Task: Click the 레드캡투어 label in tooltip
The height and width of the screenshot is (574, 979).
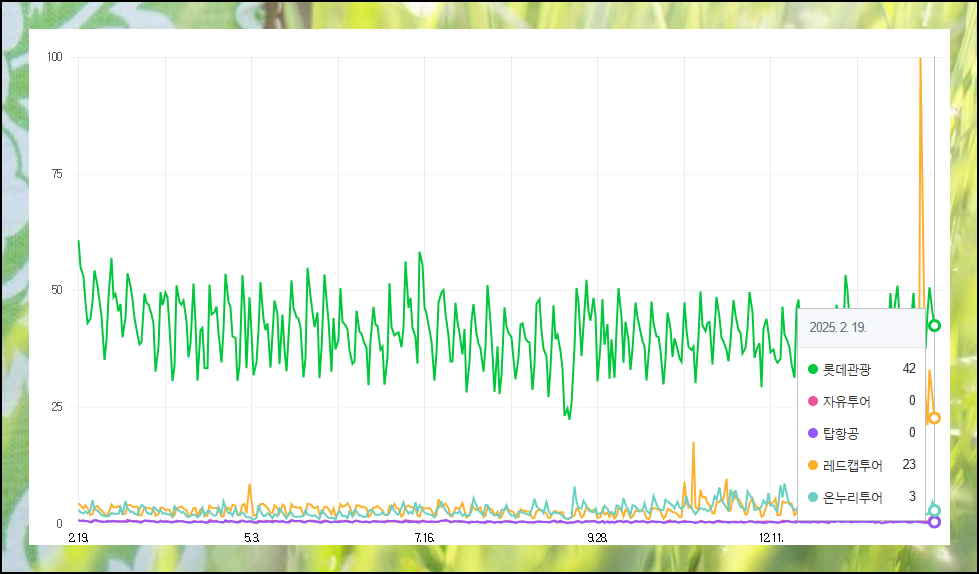Action: (x=853, y=465)
